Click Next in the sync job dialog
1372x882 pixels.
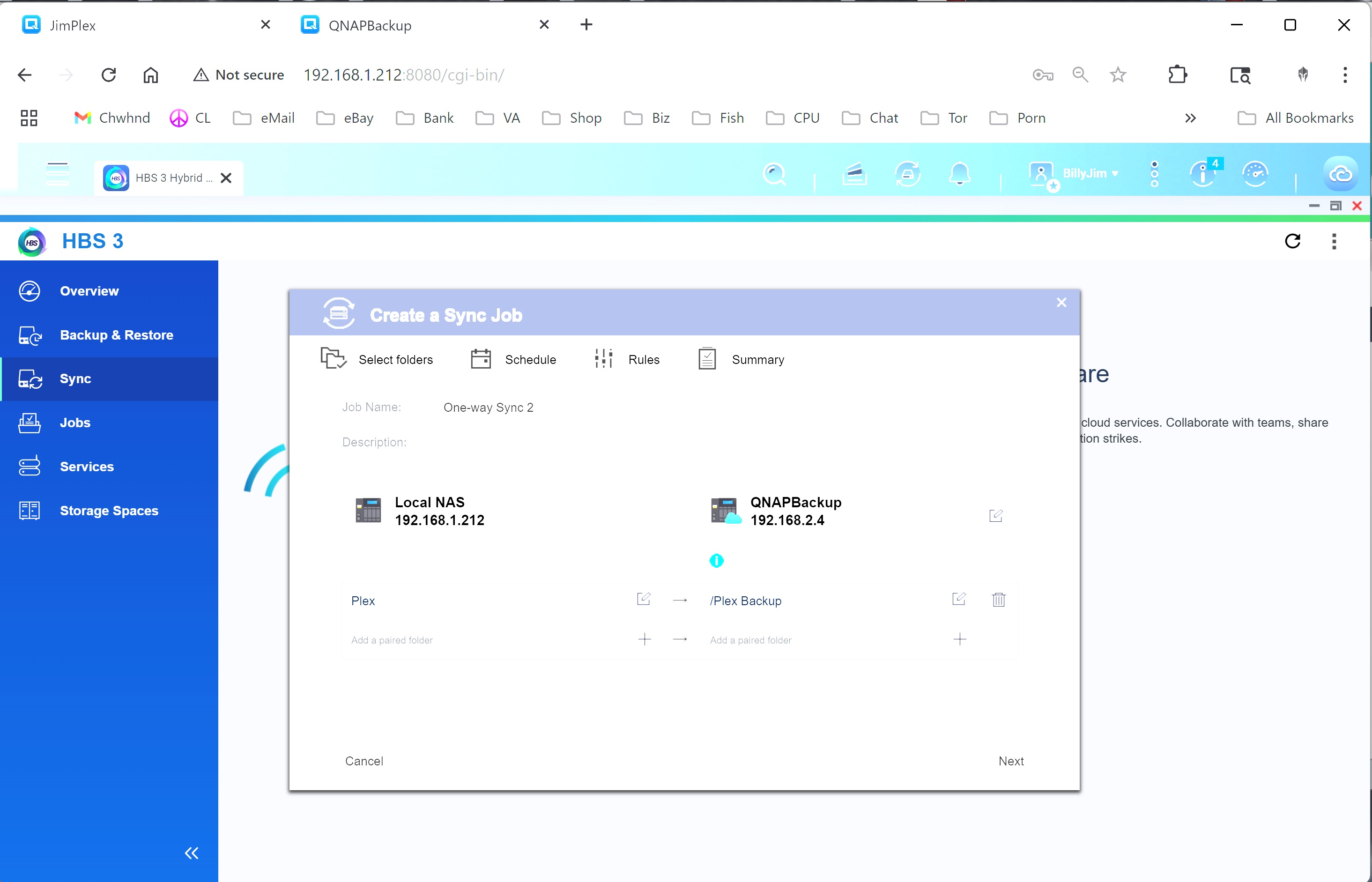pos(1011,761)
